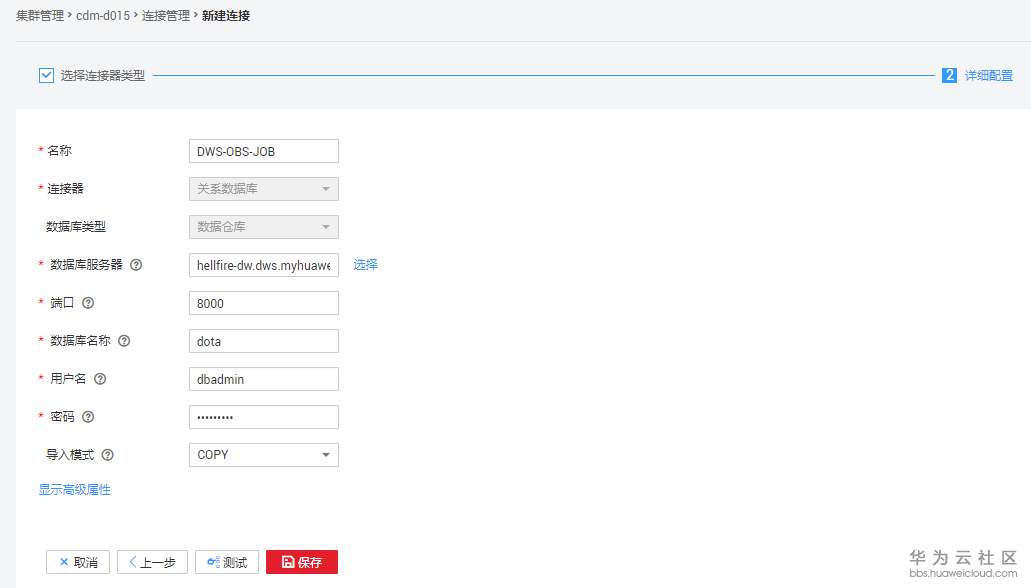
Task: Click help icon next to 用户名
Action: (x=100, y=379)
